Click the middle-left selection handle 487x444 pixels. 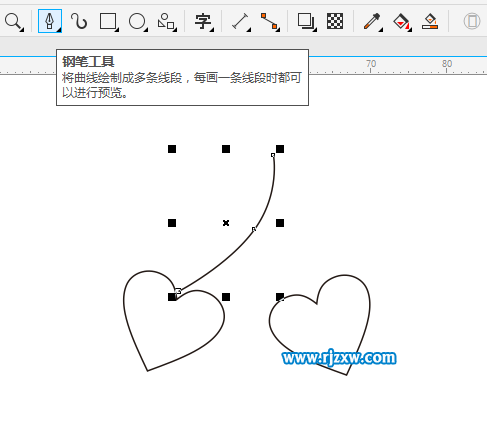[172, 223]
